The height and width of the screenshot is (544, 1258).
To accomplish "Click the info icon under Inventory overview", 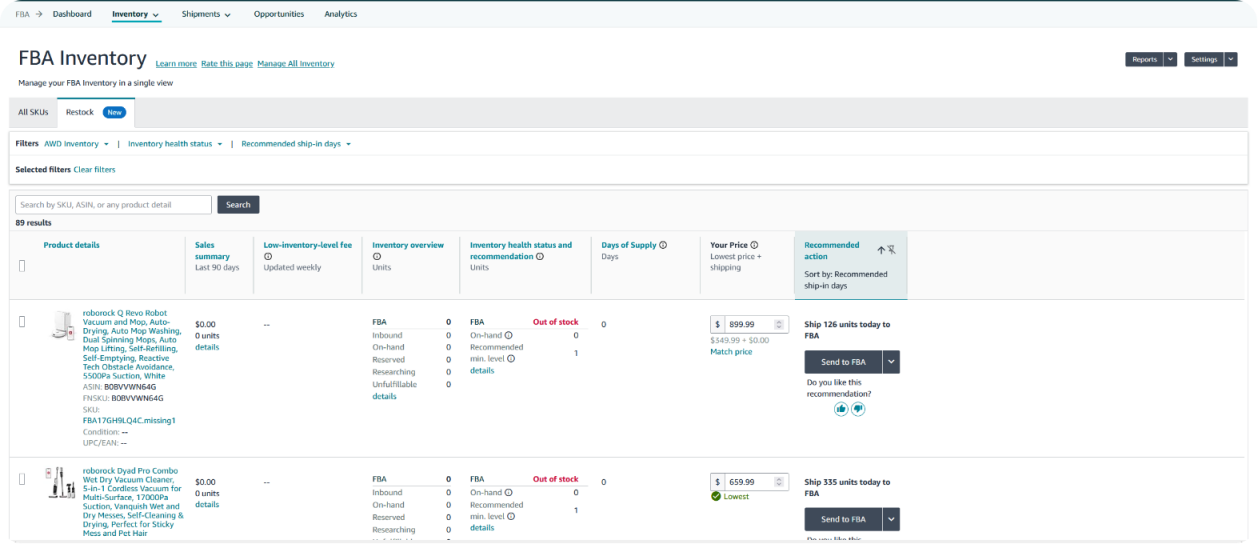I will [x=376, y=256].
